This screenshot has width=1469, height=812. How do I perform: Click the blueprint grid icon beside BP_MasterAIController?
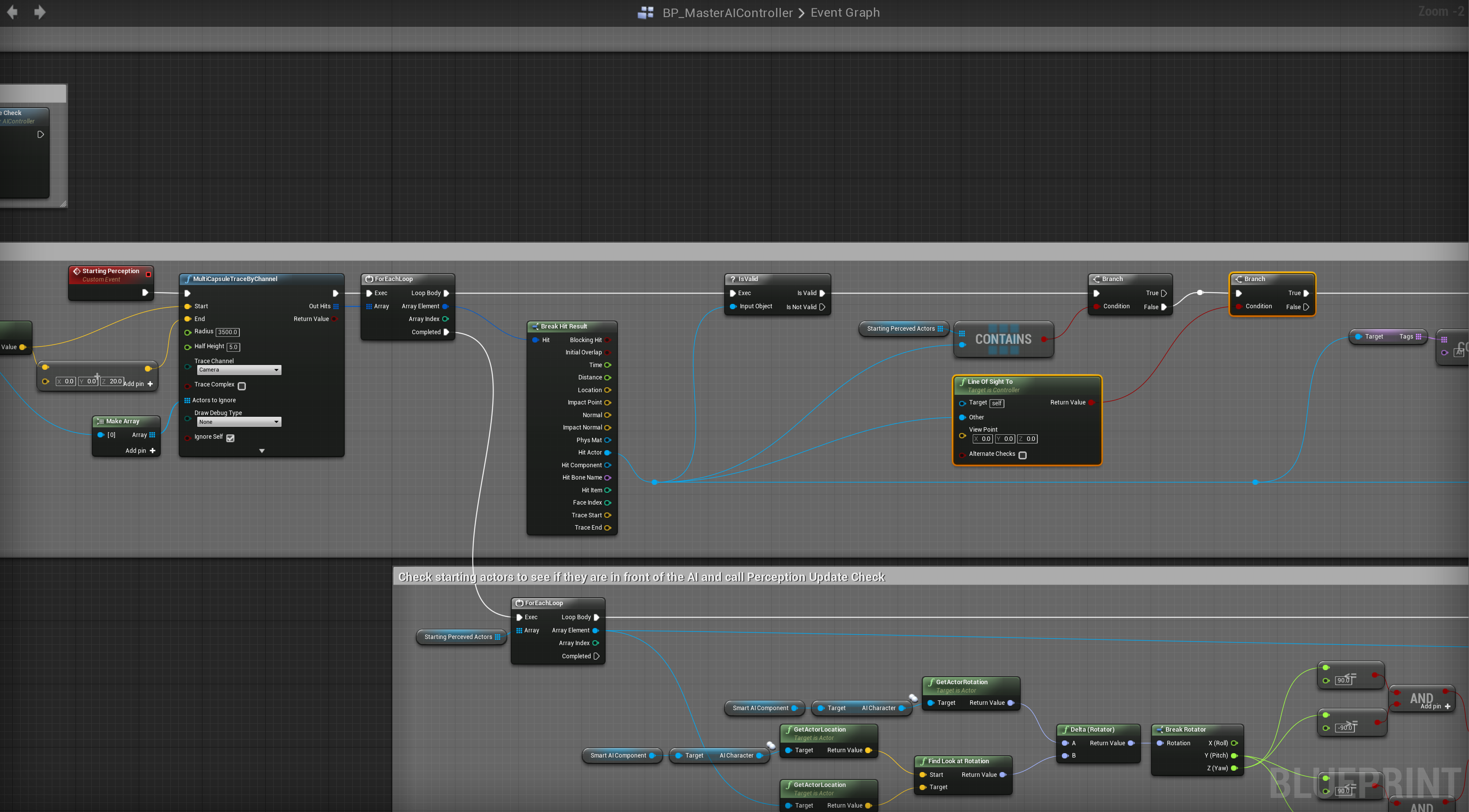[x=645, y=13]
